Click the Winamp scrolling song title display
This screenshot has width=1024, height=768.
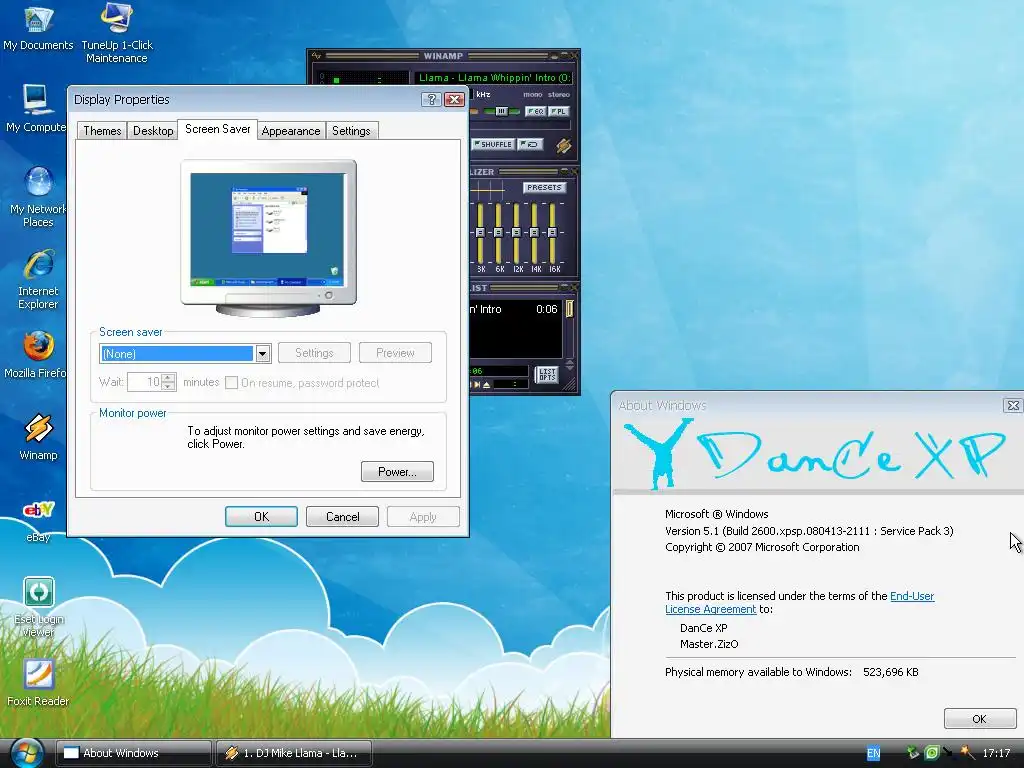[x=494, y=78]
